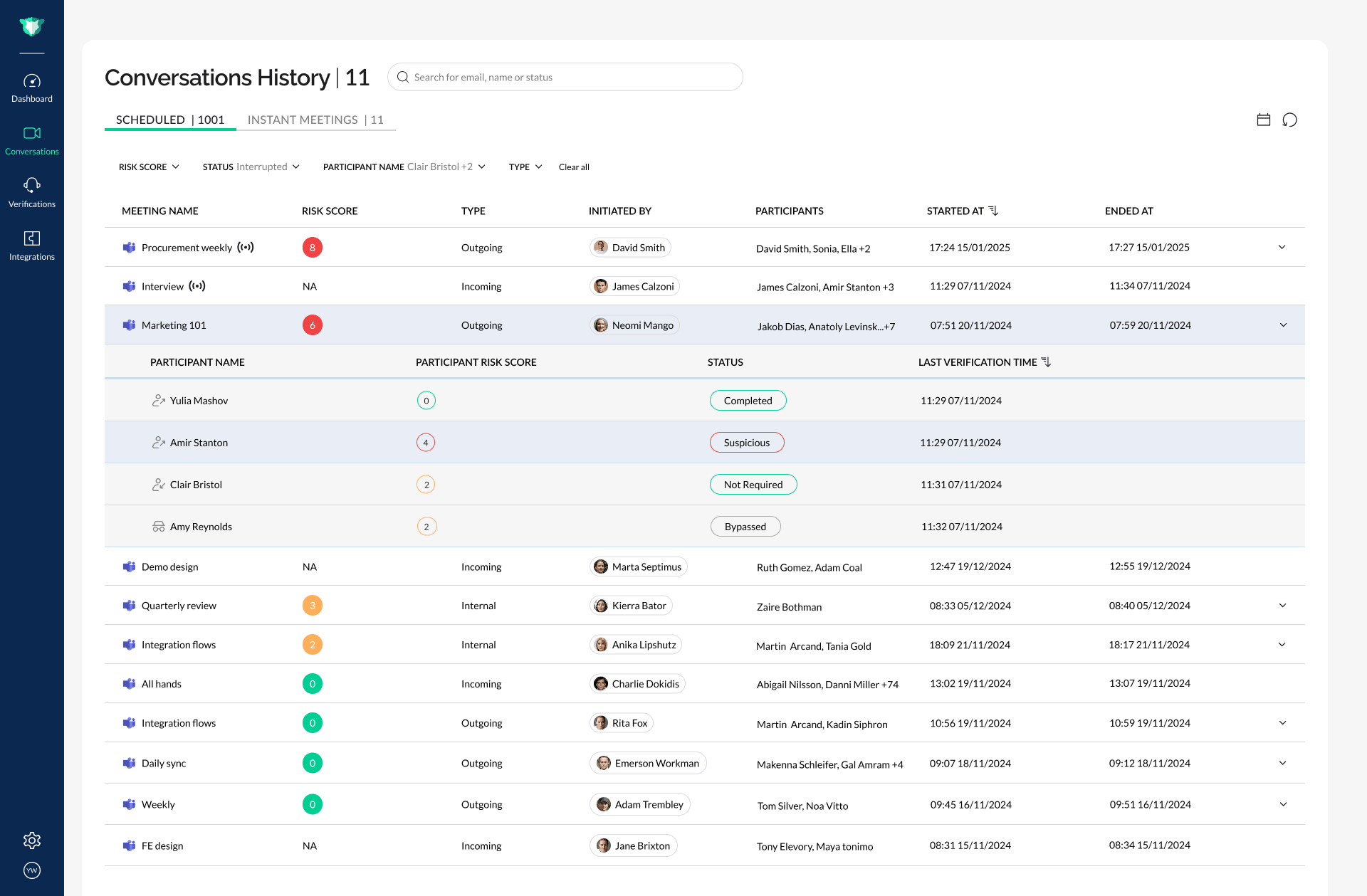Click the chat bubble refresh icon
1367x896 pixels.
[x=1289, y=120]
